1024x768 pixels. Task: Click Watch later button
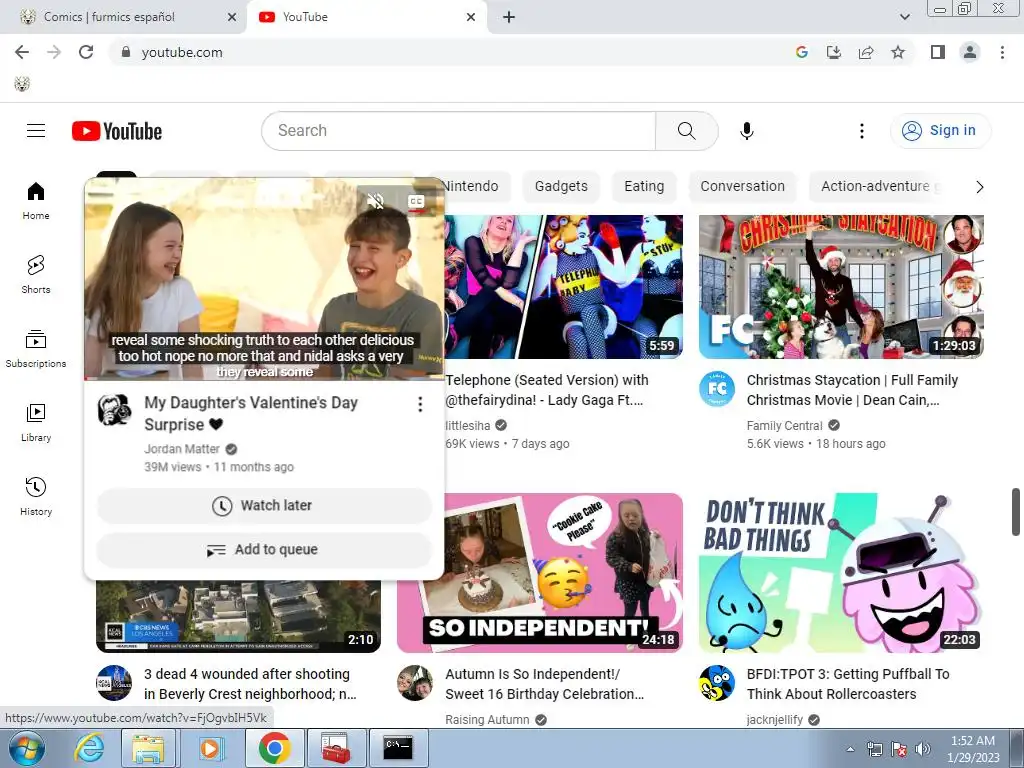(264, 505)
